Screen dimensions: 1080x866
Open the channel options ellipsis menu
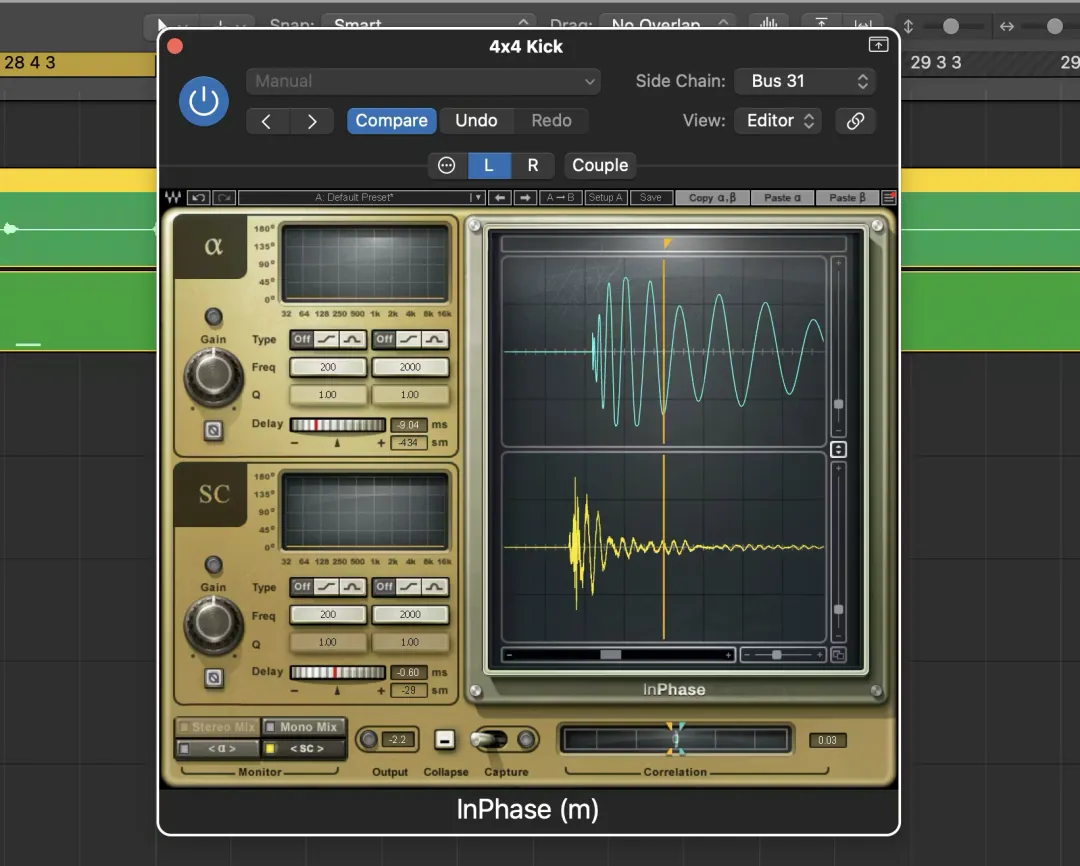[x=446, y=165]
